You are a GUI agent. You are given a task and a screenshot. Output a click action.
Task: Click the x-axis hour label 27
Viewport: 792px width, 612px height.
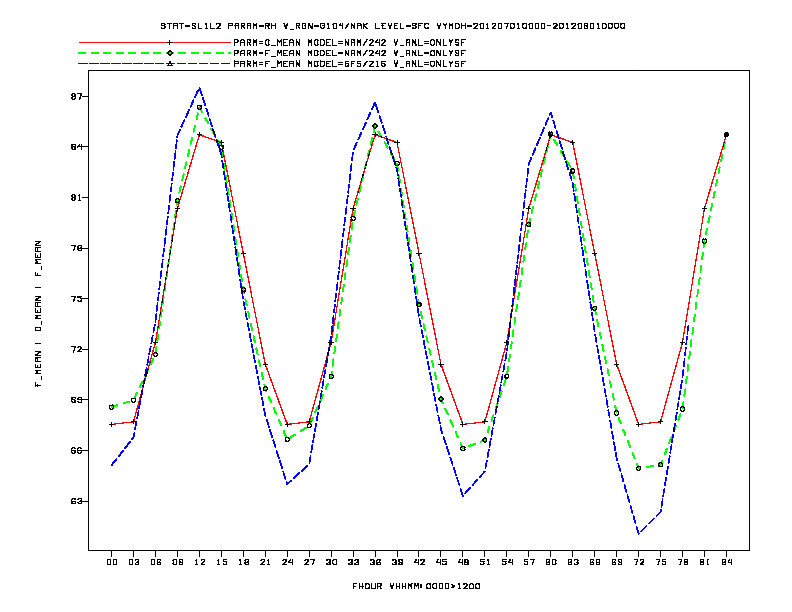pyautogui.click(x=309, y=562)
